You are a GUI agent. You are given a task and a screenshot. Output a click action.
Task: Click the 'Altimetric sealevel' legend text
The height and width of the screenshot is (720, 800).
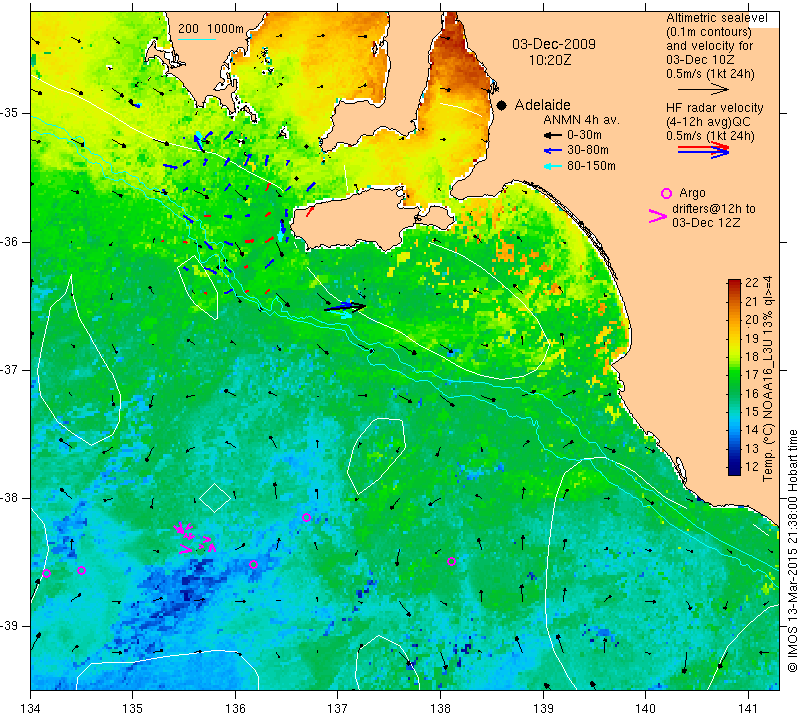pyautogui.click(x=716, y=18)
